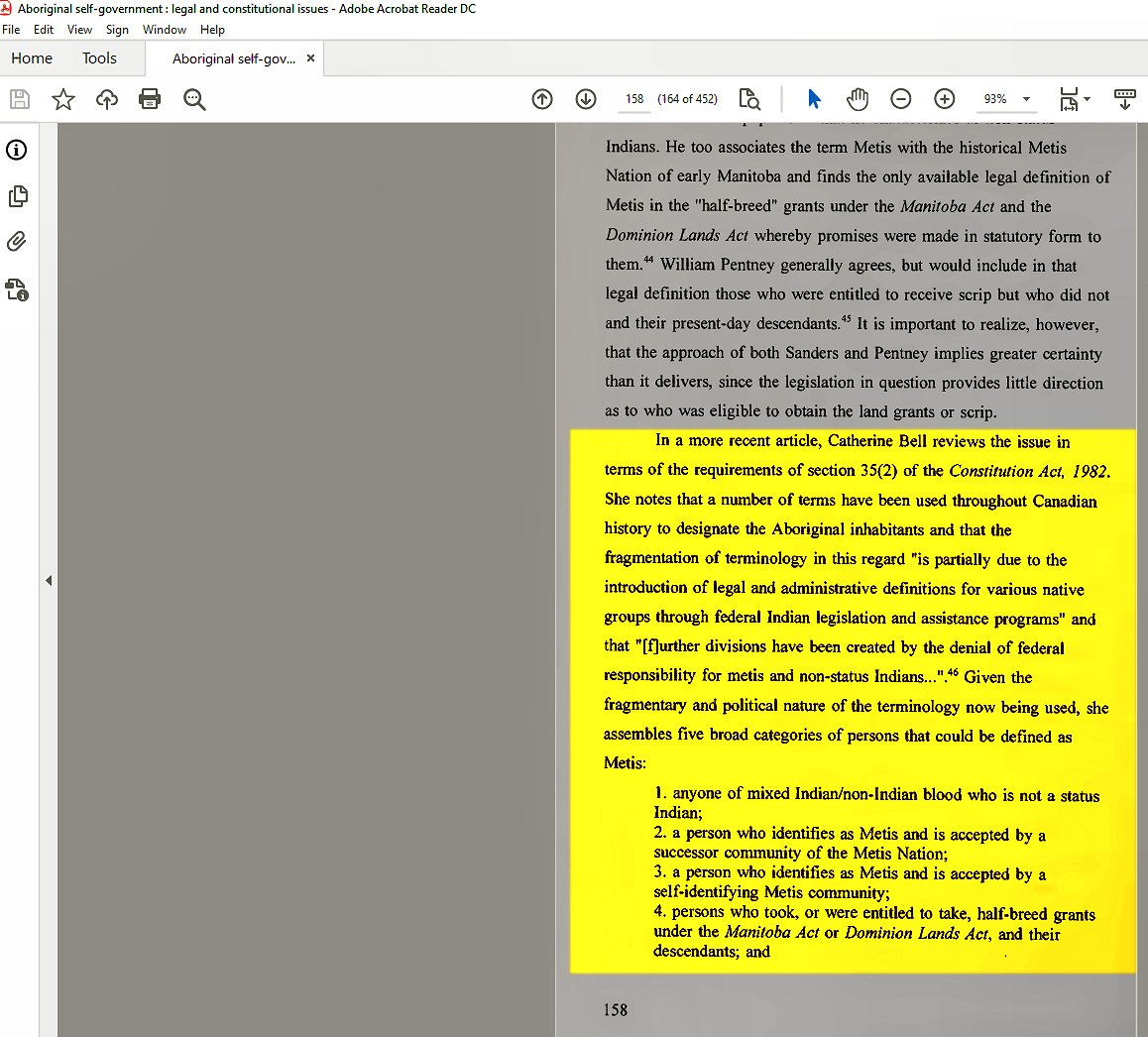This screenshot has height=1037, width=1148.
Task: Open the View menu
Action: [x=79, y=30]
